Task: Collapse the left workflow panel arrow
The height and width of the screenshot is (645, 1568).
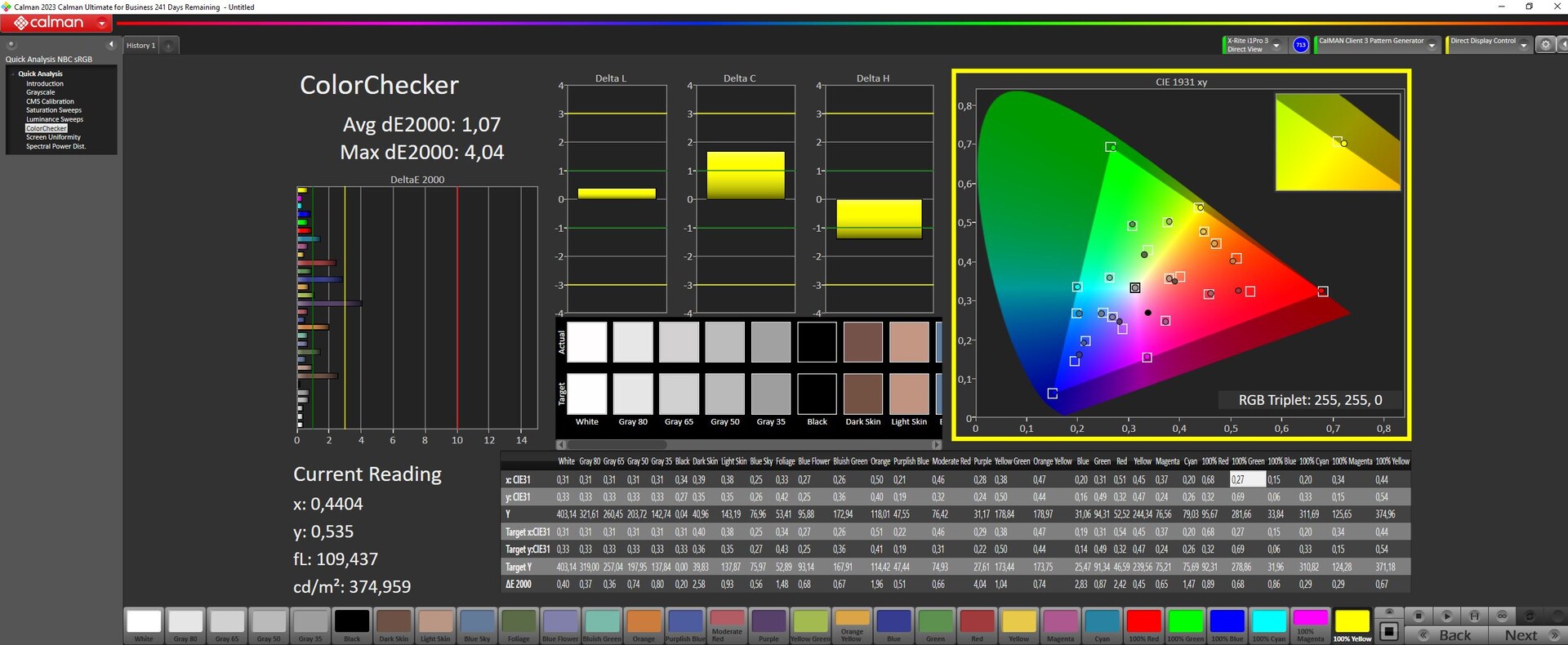Action: pyautogui.click(x=111, y=45)
